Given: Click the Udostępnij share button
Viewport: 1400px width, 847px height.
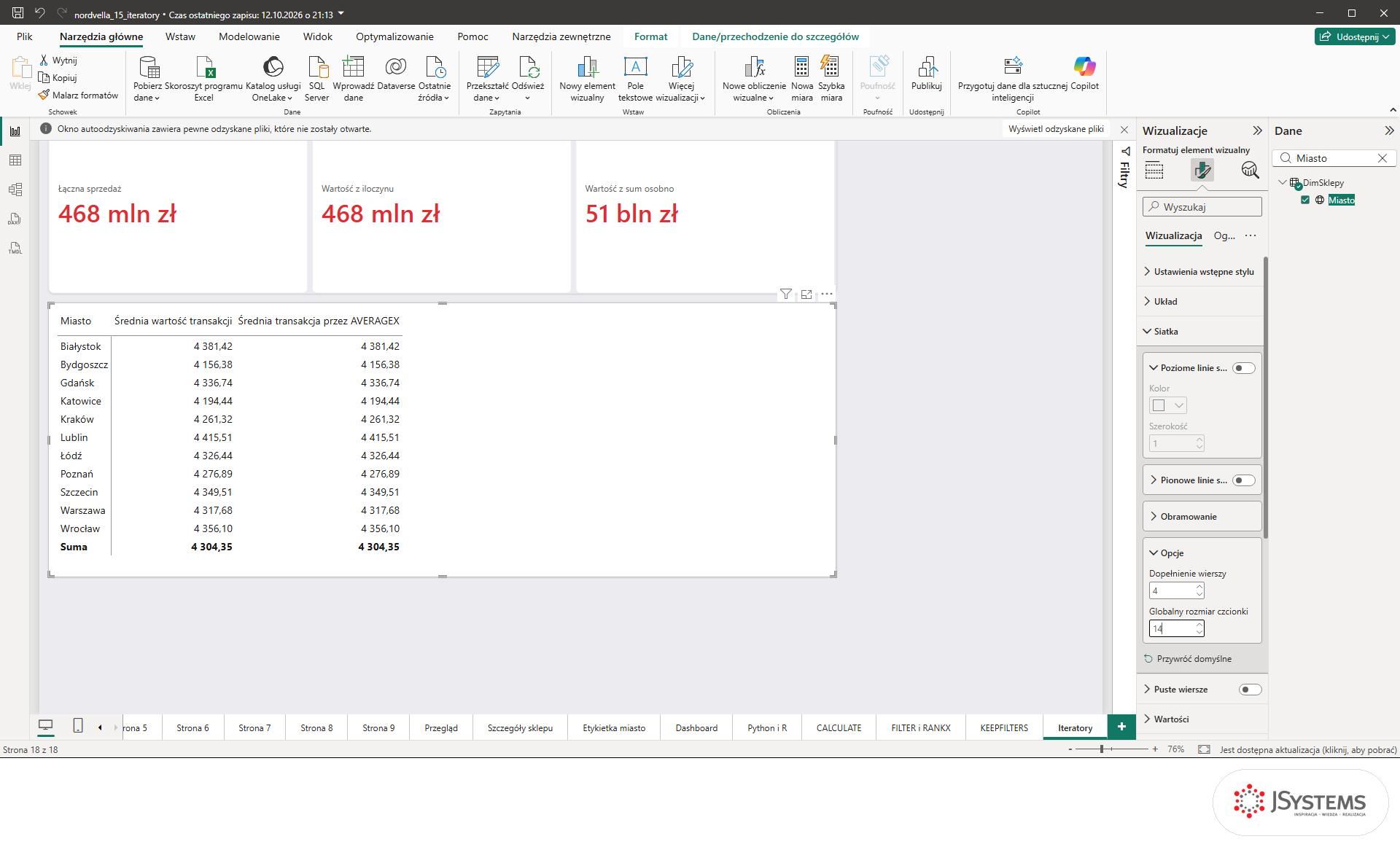Looking at the screenshot, I should [x=1355, y=36].
